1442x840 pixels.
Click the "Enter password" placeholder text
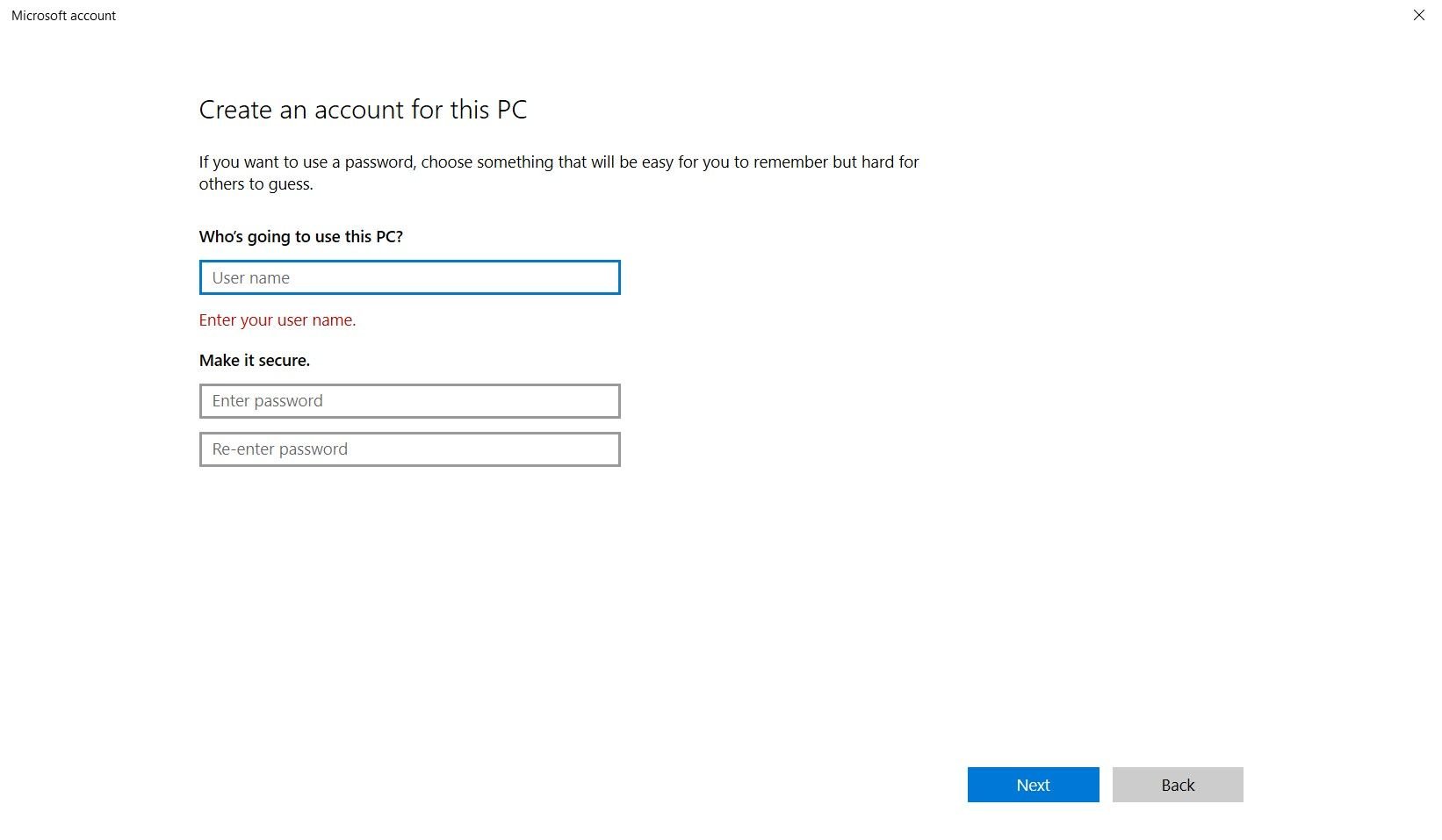point(267,401)
